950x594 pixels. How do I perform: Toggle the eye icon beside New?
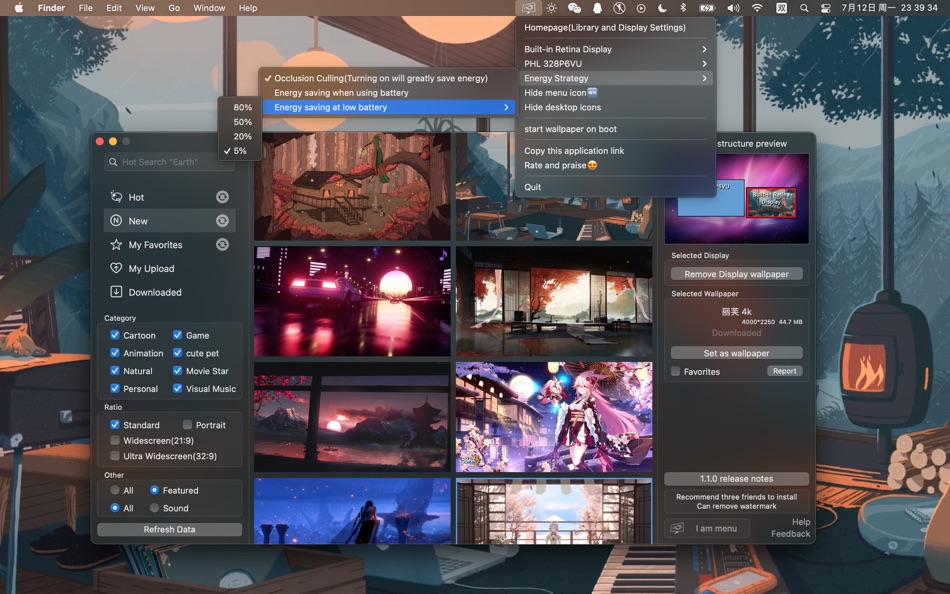click(x=221, y=220)
